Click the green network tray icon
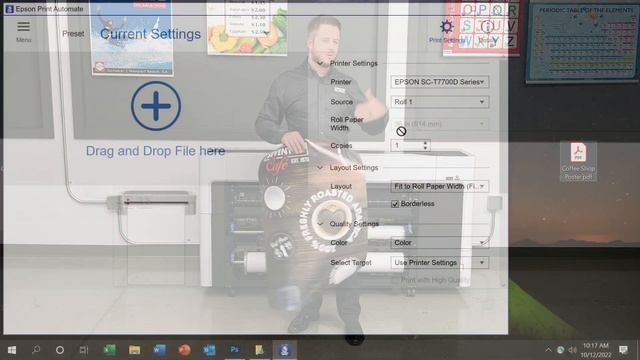This screenshot has width=640, height=360. (x=561, y=350)
